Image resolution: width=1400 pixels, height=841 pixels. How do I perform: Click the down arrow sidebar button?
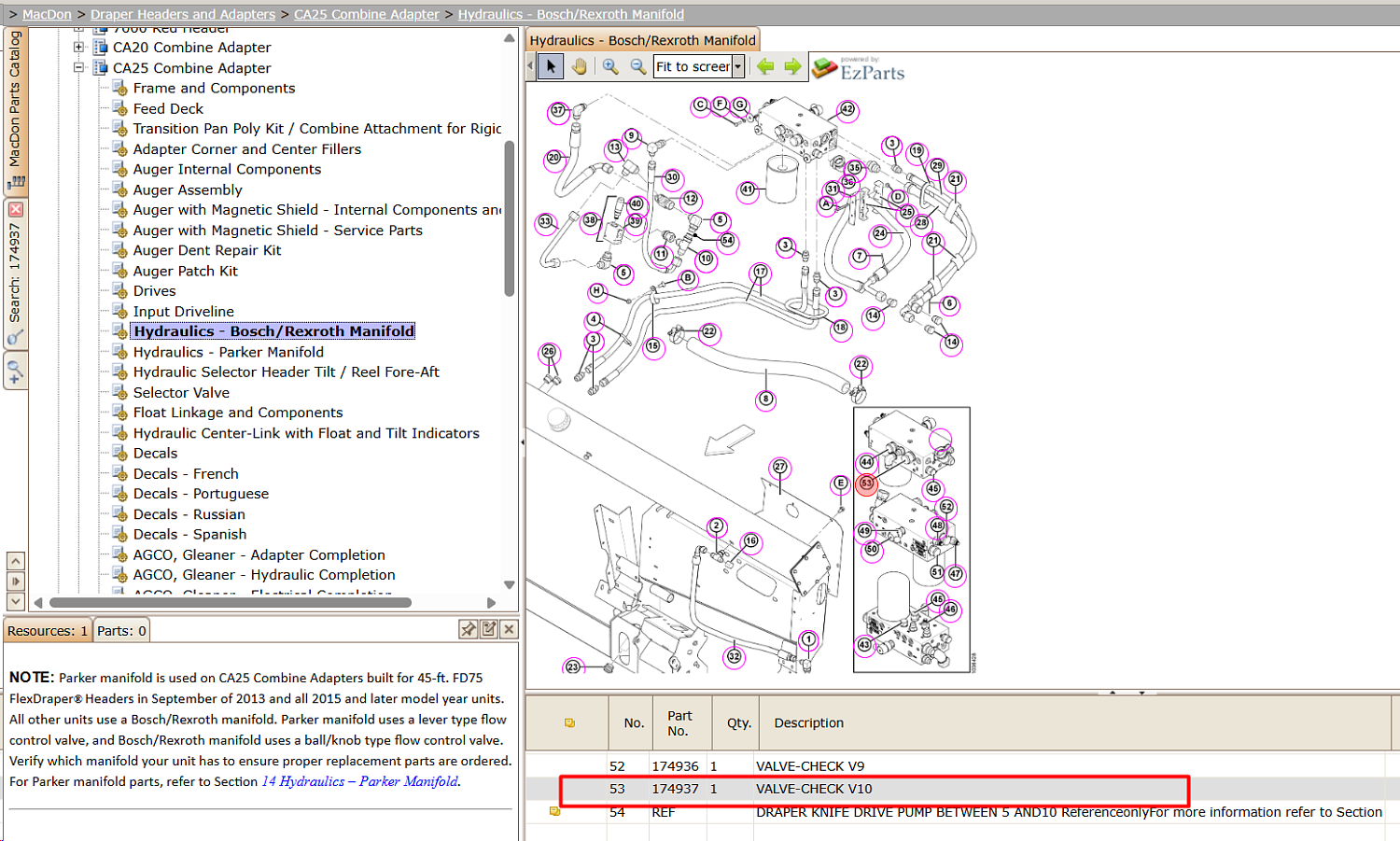click(x=16, y=602)
